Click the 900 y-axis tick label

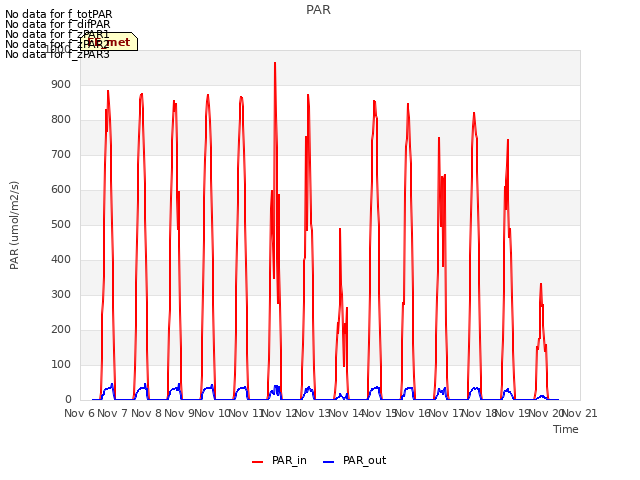click(x=61, y=84)
